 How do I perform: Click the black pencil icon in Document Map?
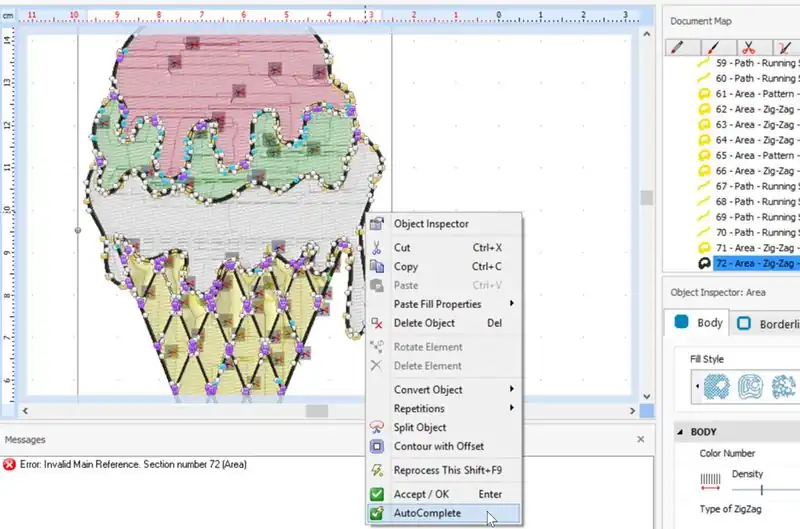click(677, 47)
